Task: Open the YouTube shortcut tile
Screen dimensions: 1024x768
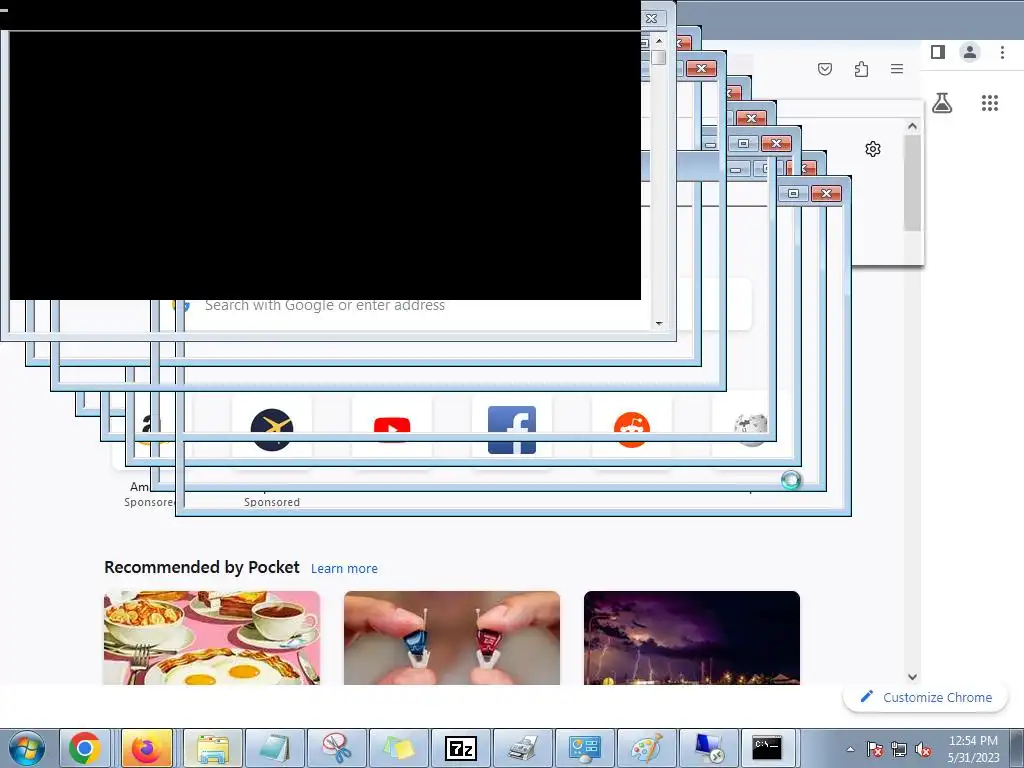Action: pyautogui.click(x=392, y=429)
